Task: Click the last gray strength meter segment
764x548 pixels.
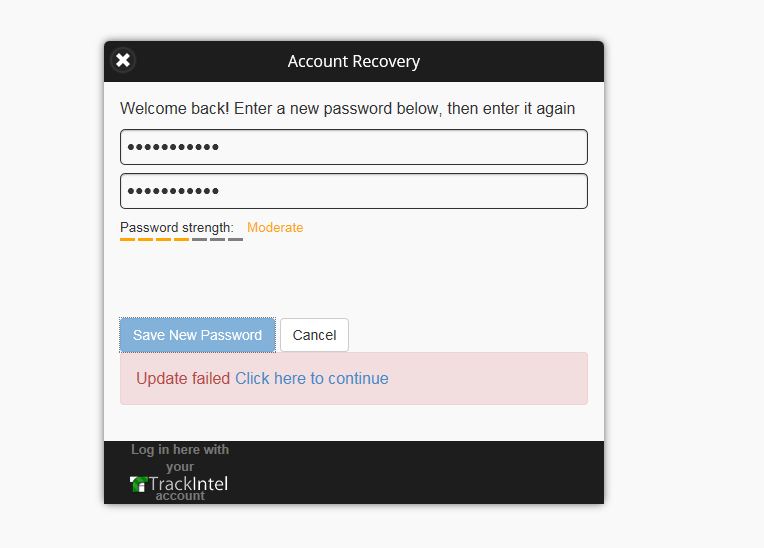Action: [235, 240]
